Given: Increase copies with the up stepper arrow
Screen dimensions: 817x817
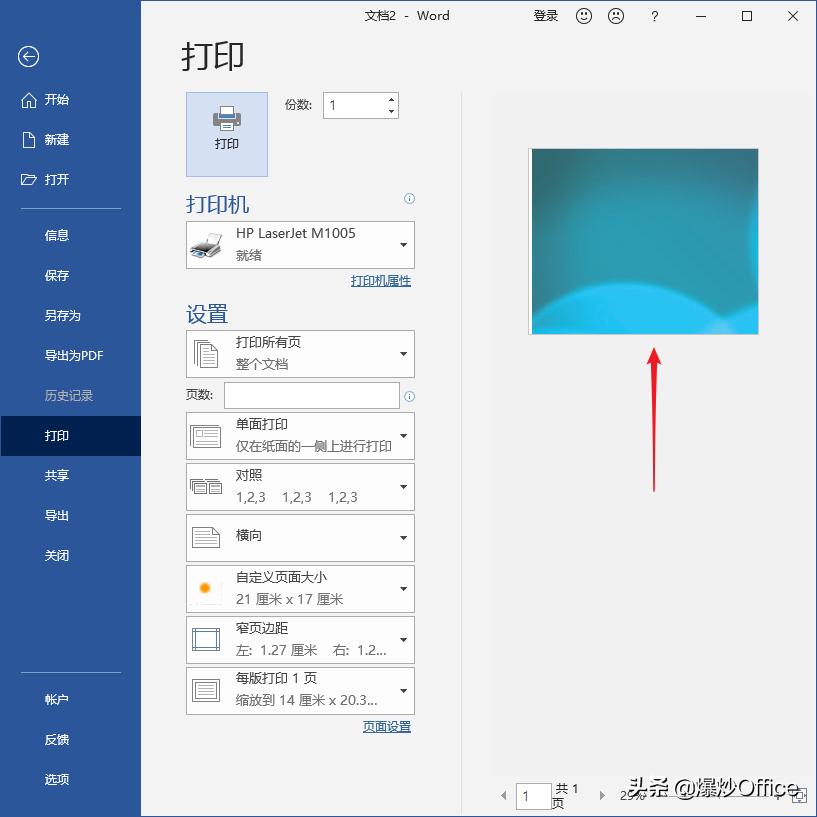Looking at the screenshot, I should tap(389, 99).
